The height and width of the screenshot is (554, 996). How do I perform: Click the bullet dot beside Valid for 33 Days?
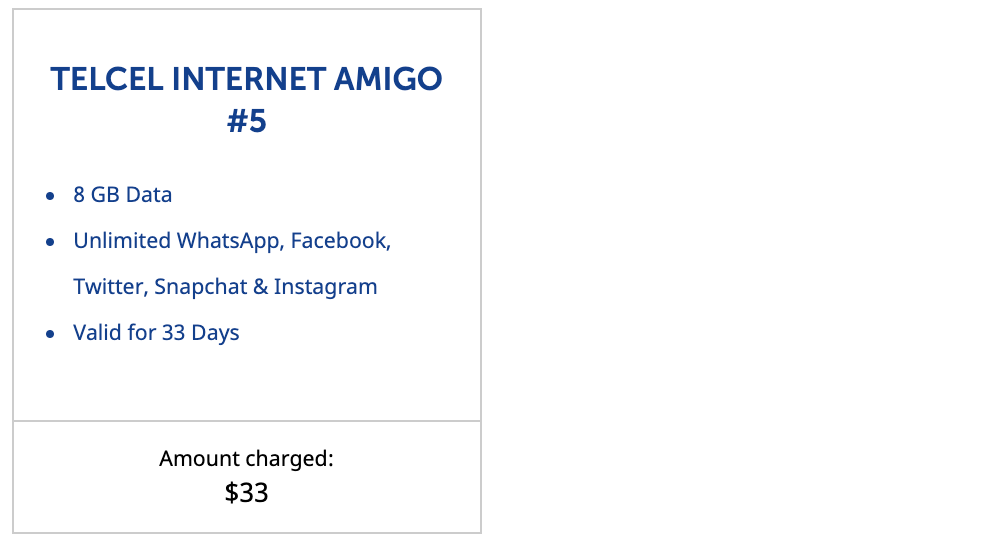pos(50,334)
